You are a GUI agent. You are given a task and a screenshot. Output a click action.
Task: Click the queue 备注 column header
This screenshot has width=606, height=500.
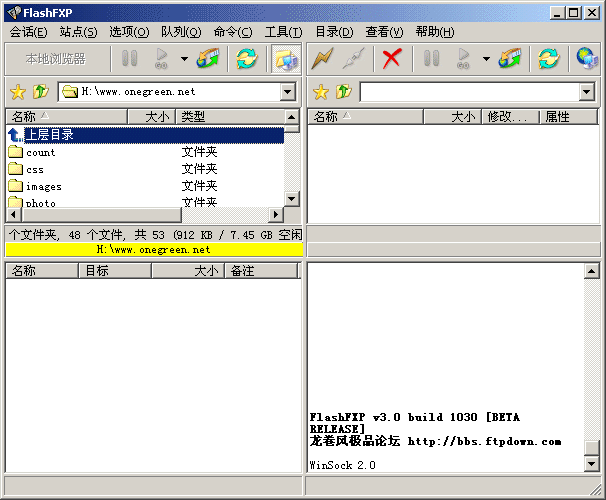coord(261,270)
